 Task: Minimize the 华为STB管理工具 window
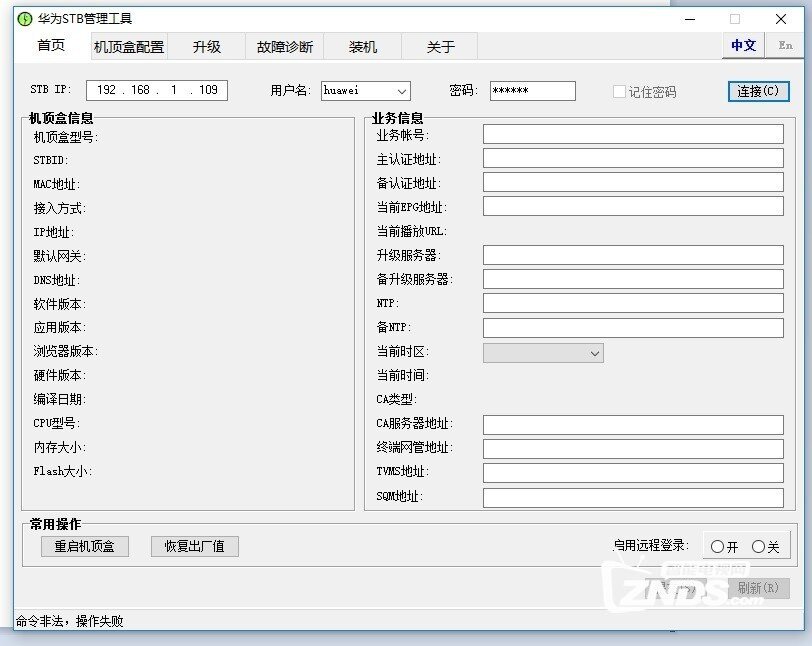coord(690,19)
